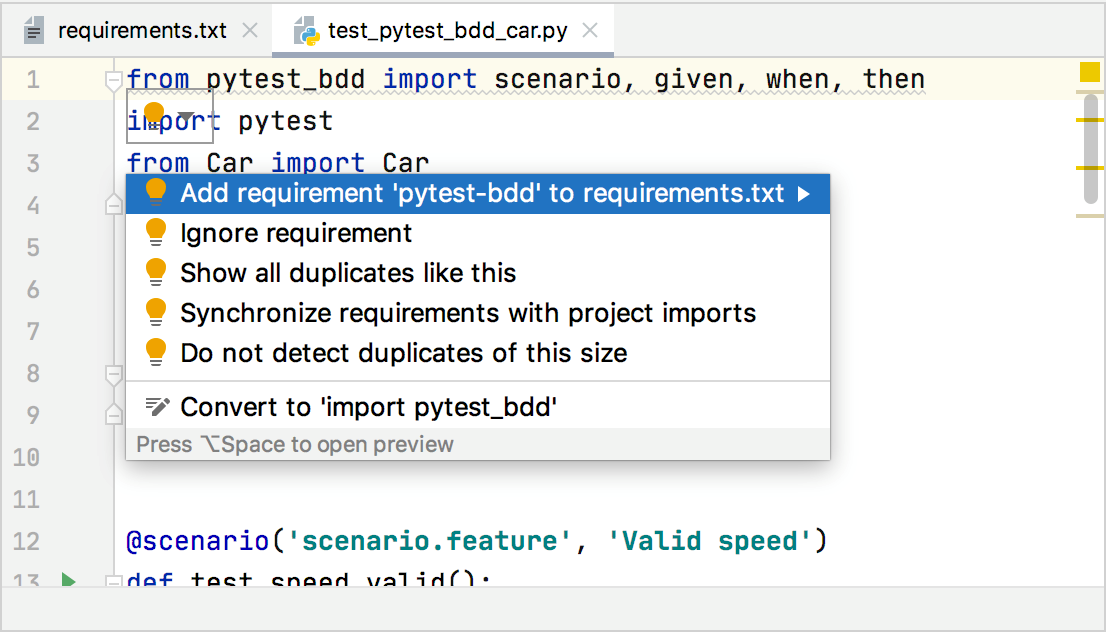Select 'Ignore requirement' from the menu
This screenshot has width=1106, height=632.
[295, 232]
